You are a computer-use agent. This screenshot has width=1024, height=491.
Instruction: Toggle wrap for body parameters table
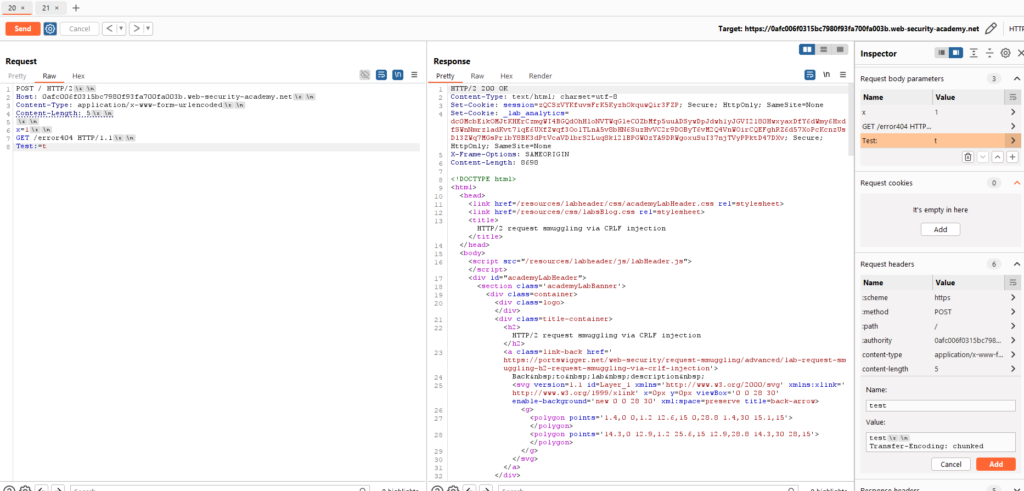click(x=1013, y=97)
